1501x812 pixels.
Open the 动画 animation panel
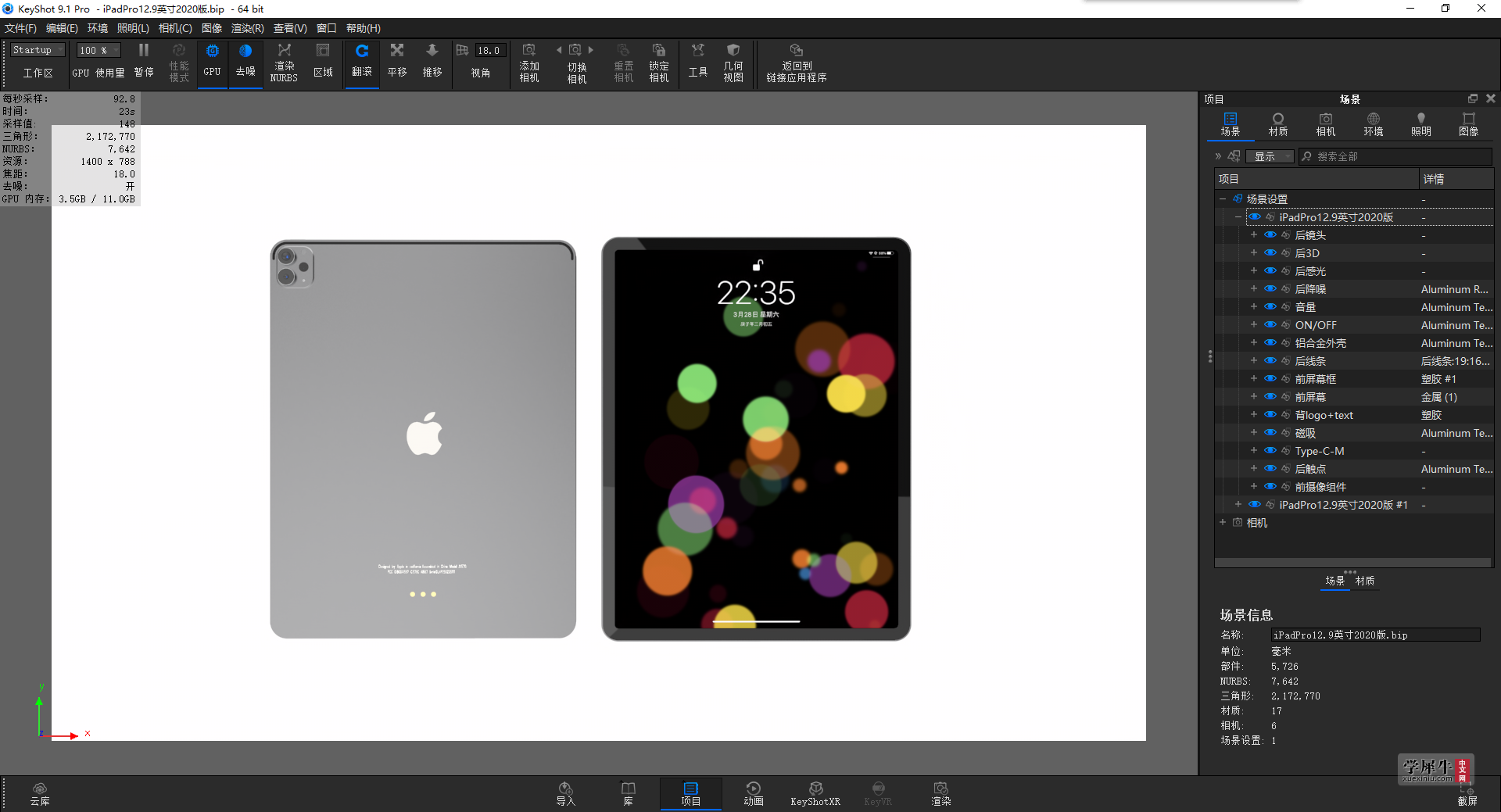(x=753, y=794)
